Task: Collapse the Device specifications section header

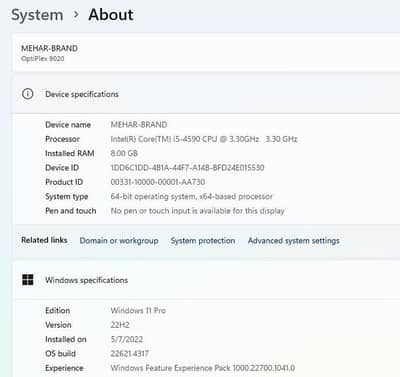Action: pyautogui.click(x=206, y=94)
